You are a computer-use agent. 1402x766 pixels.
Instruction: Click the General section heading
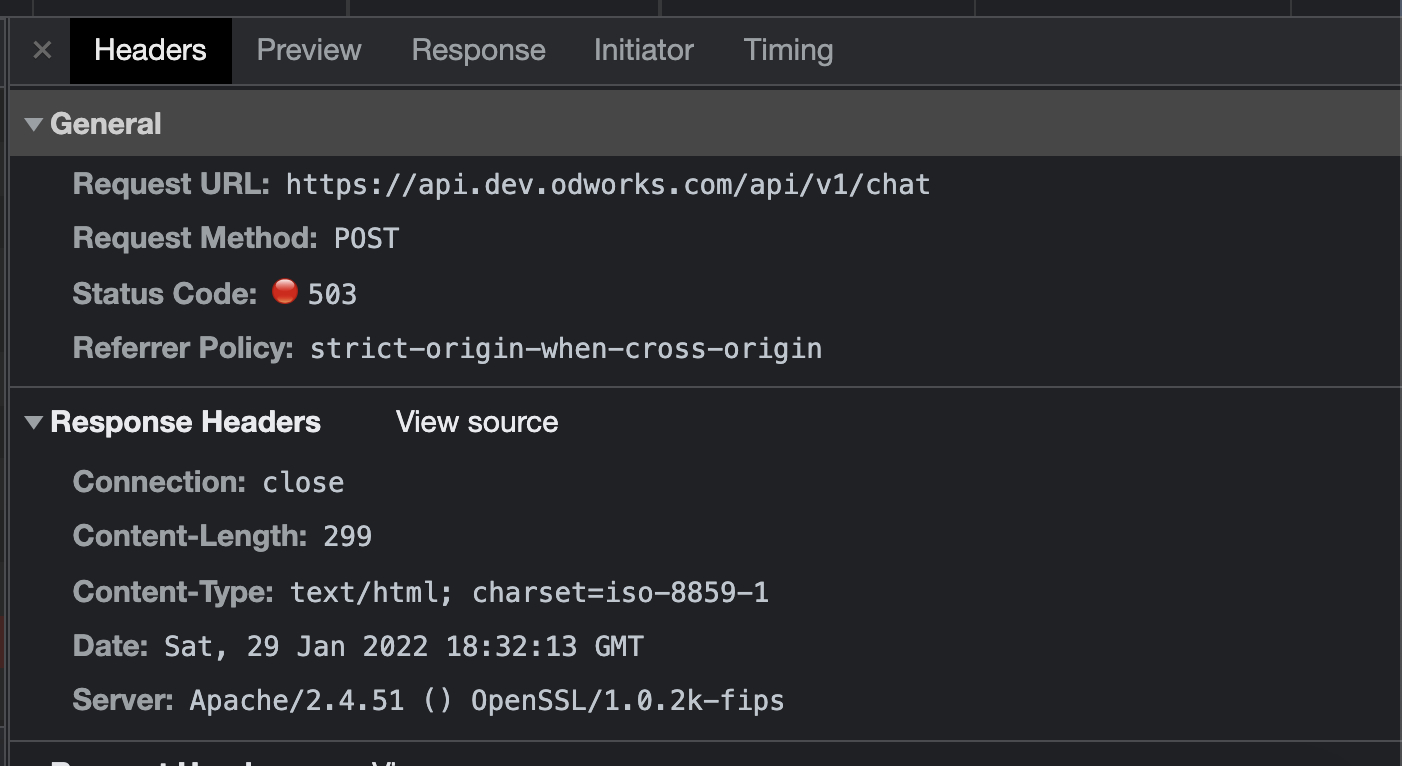(x=105, y=124)
